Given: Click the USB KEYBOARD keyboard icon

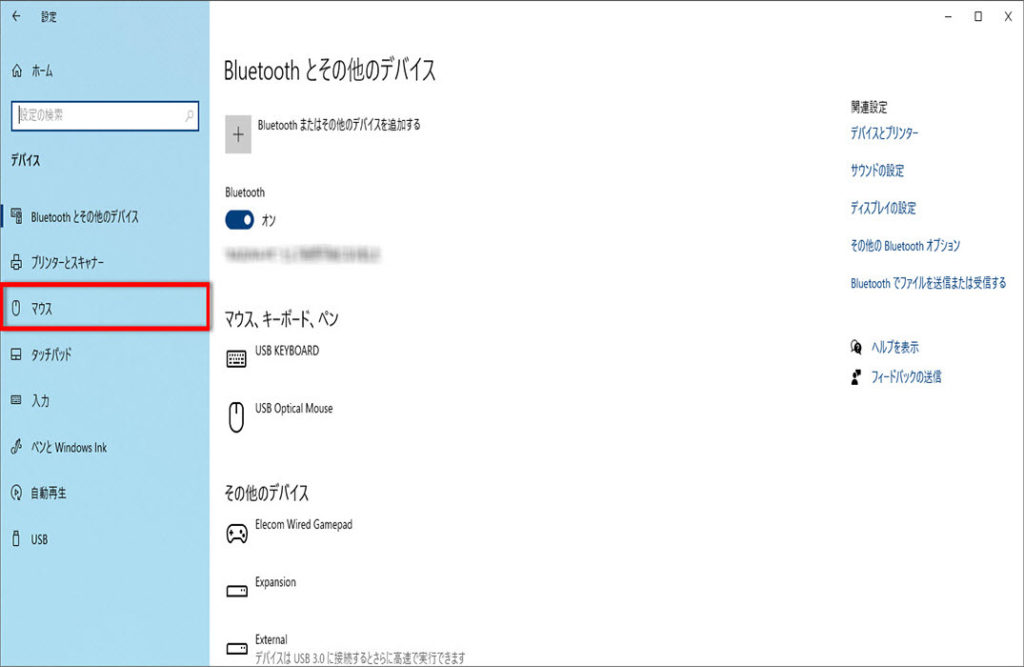Looking at the screenshot, I should pyautogui.click(x=237, y=360).
